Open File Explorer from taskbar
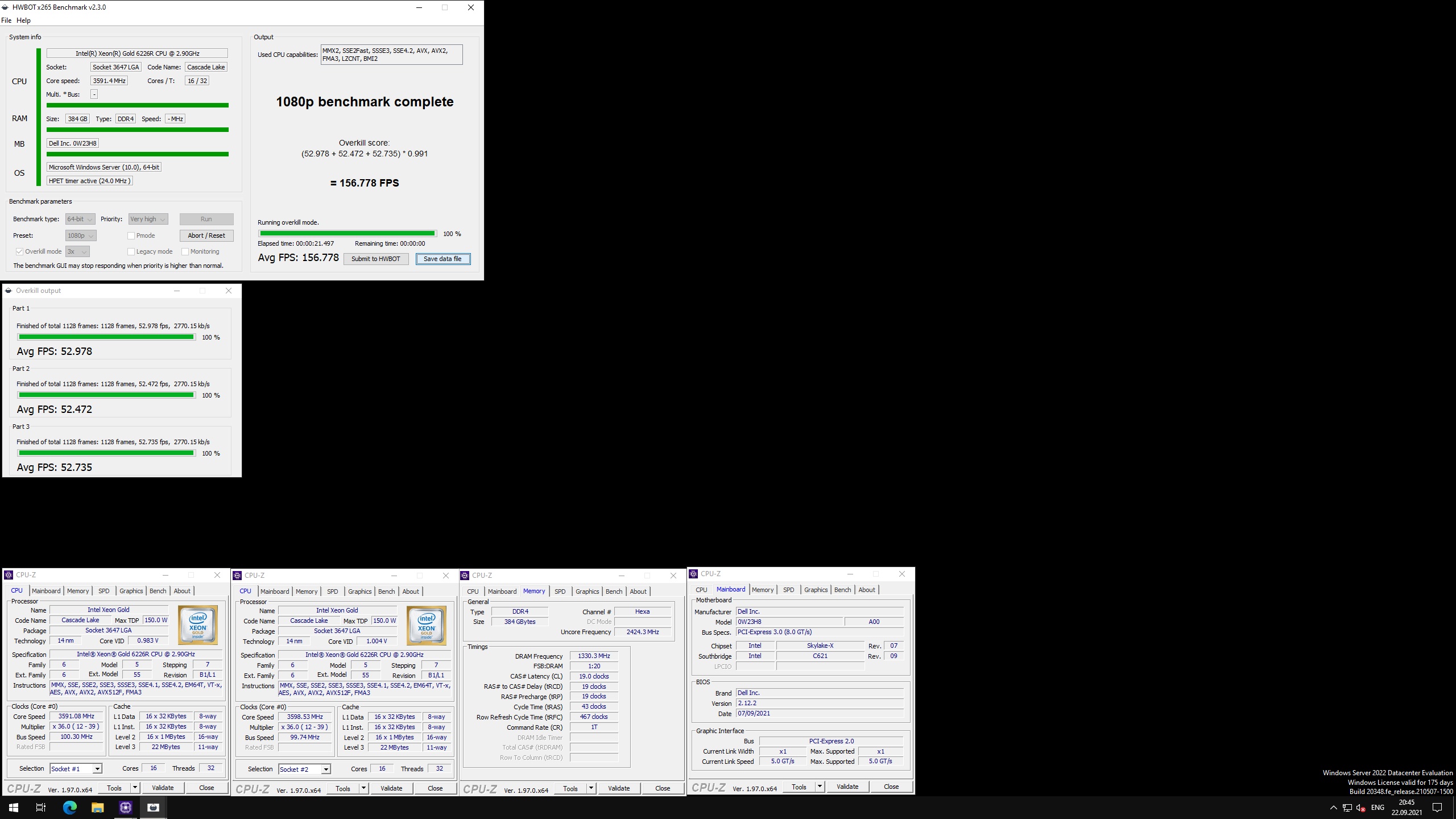The image size is (1456, 819). (97, 807)
